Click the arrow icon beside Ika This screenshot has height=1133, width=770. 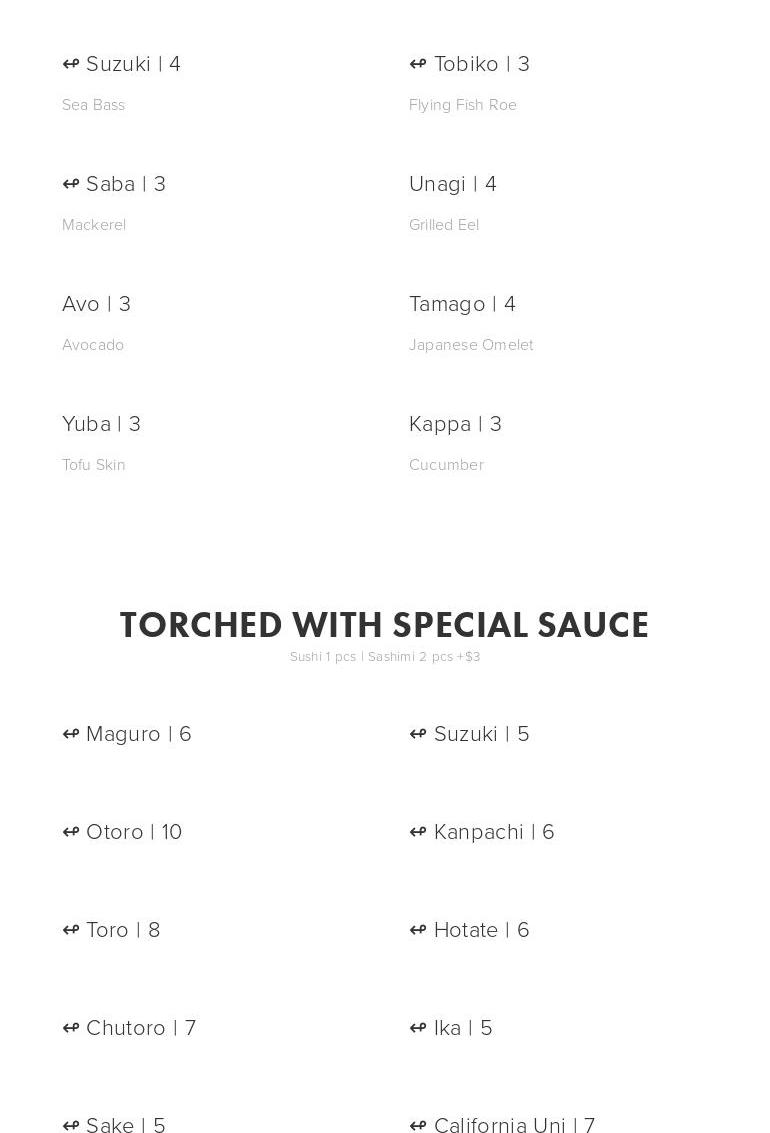[418, 1028]
